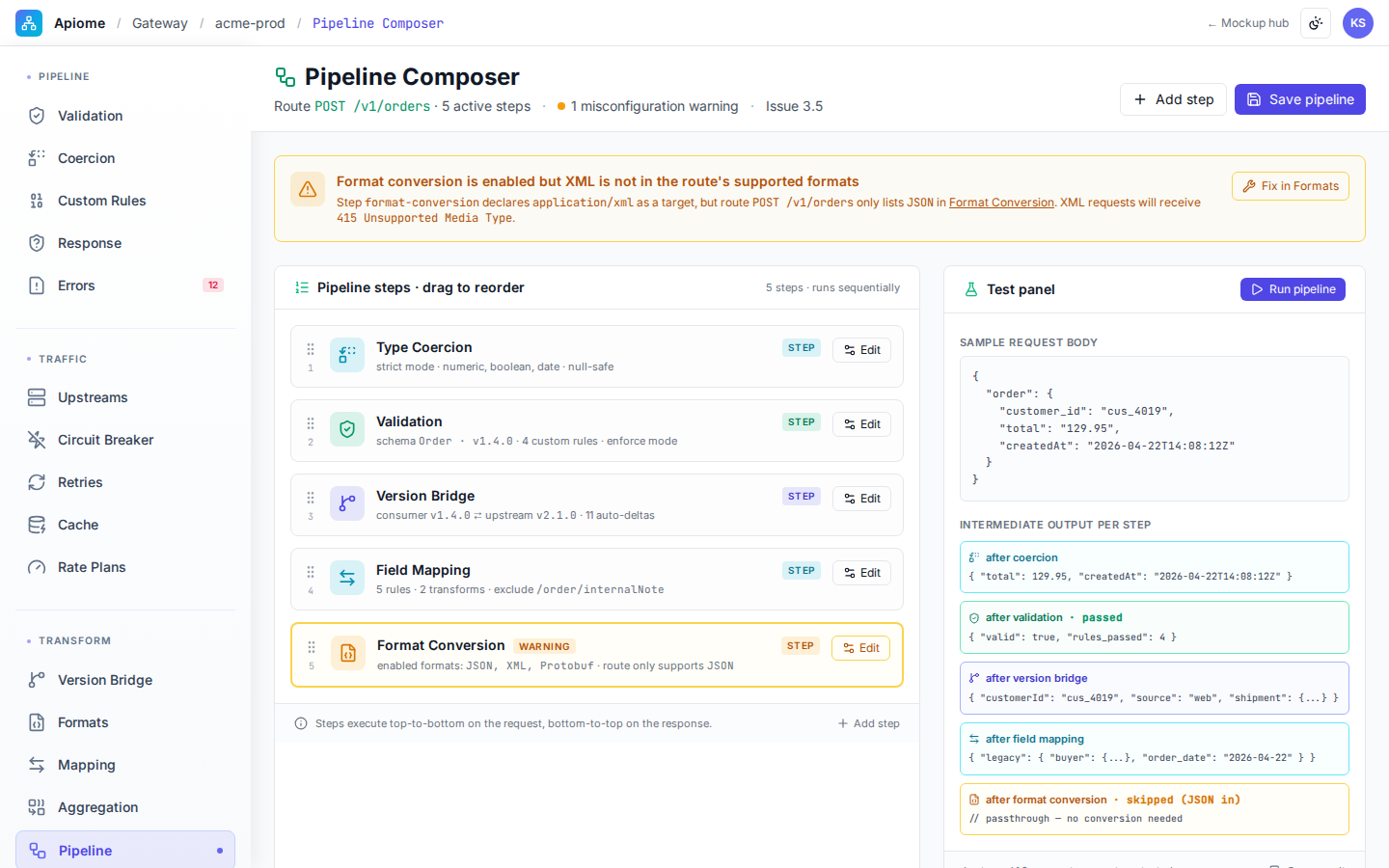The width and height of the screenshot is (1389, 868).
Task: Open Version Bridge under Transform
Action: 125,680
